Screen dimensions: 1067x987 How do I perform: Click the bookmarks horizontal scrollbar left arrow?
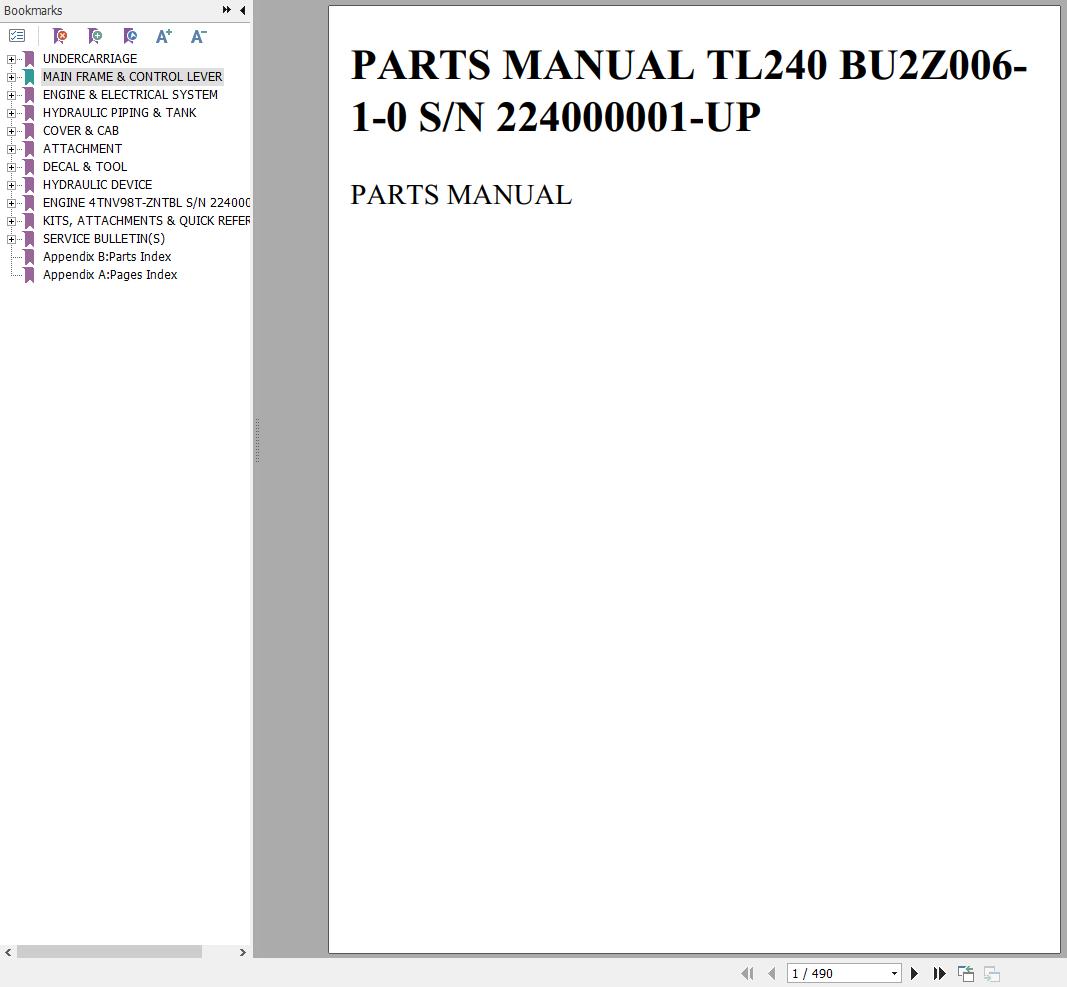pyautogui.click(x=7, y=952)
